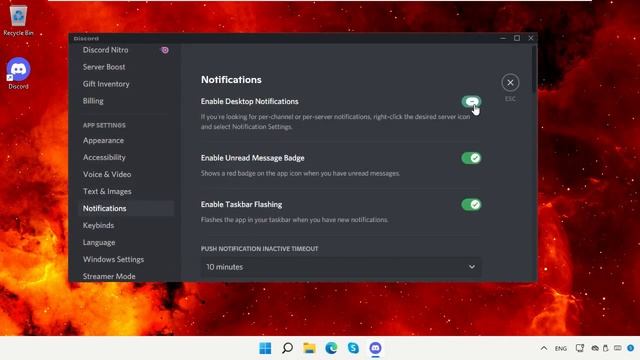Click the OneDrive cloud tray icon
Viewport: 640px width, 360px height.
[595, 348]
